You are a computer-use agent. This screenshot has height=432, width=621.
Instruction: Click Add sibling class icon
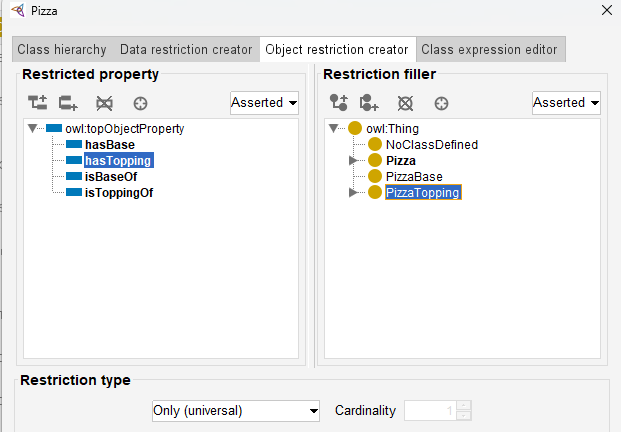369,103
